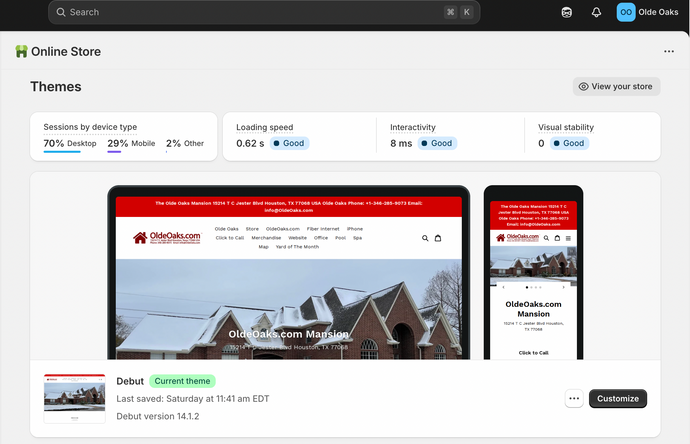Click the 29% Mobile sessions value
The image size is (690, 444).
coord(131,143)
